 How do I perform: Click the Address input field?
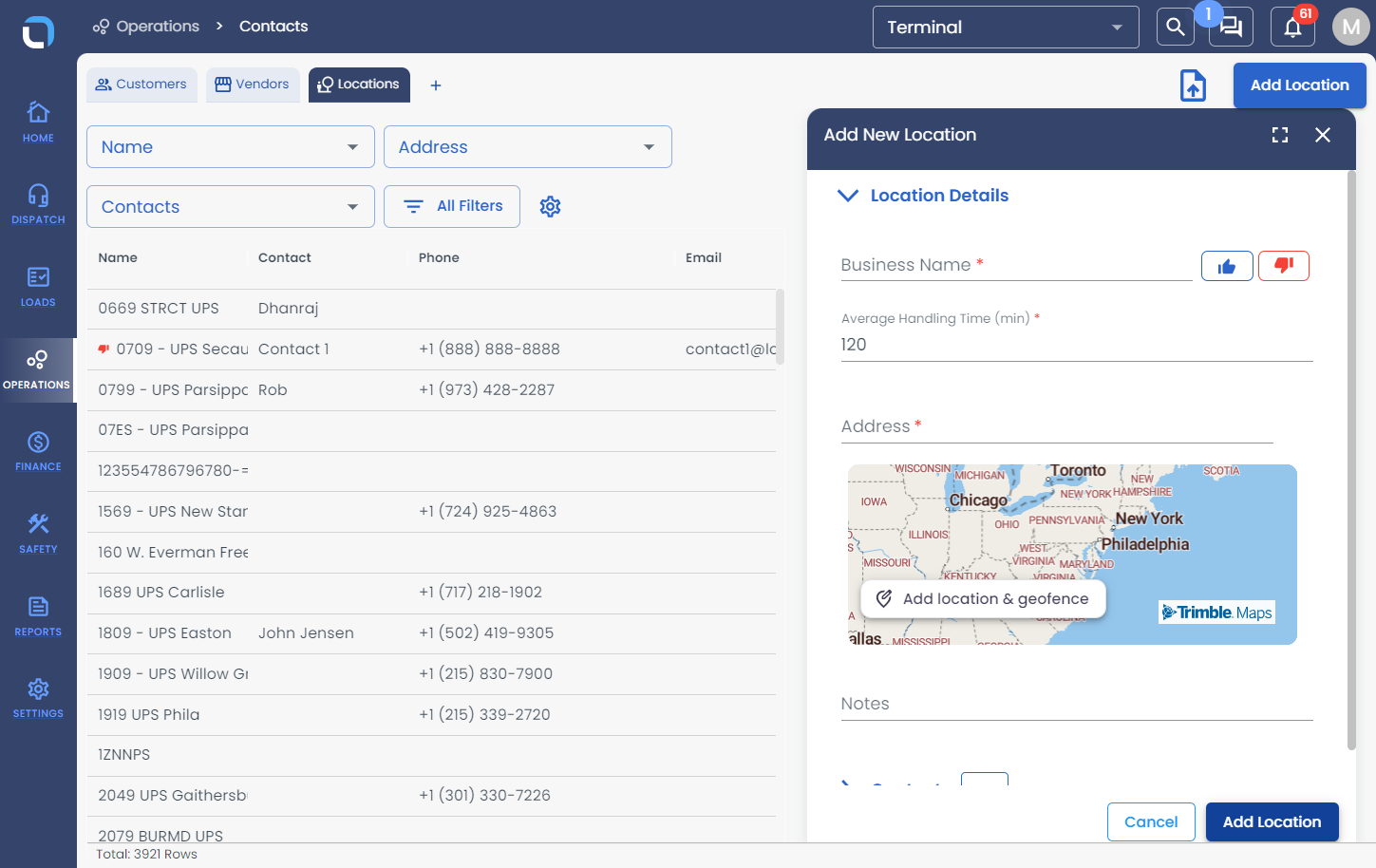tap(1057, 427)
